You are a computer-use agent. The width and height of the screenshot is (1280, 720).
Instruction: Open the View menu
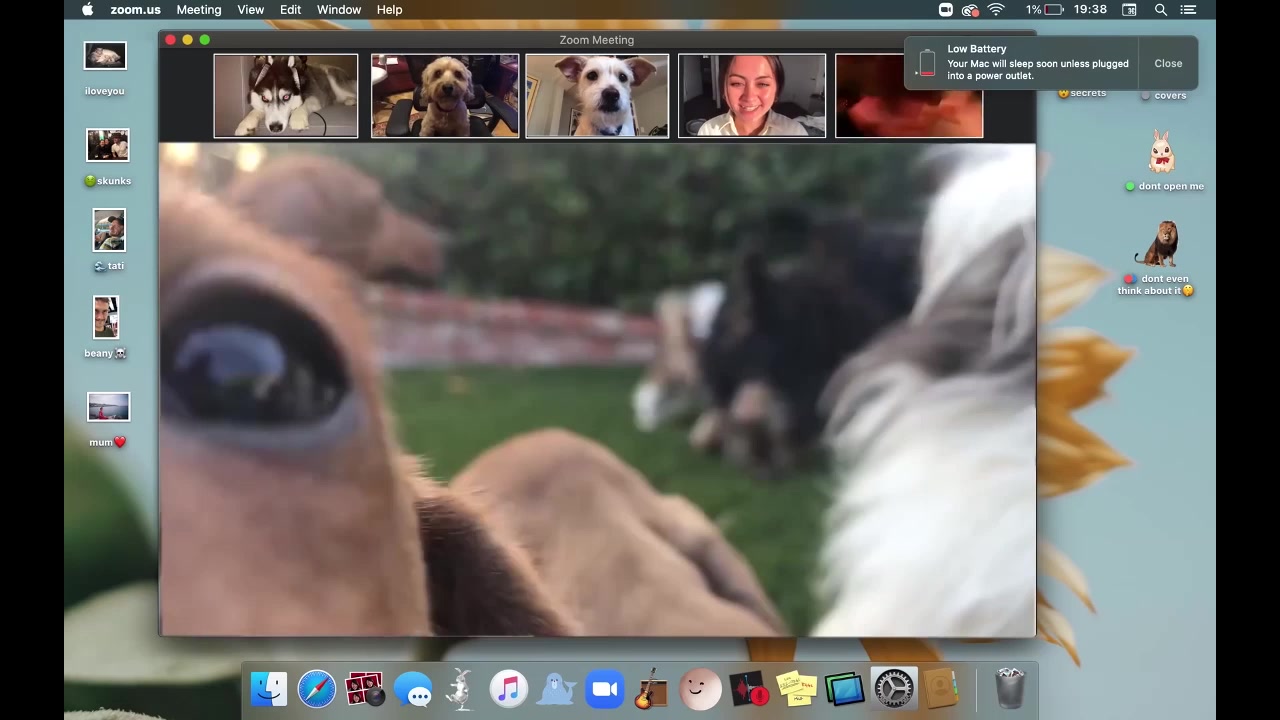coord(250,10)
